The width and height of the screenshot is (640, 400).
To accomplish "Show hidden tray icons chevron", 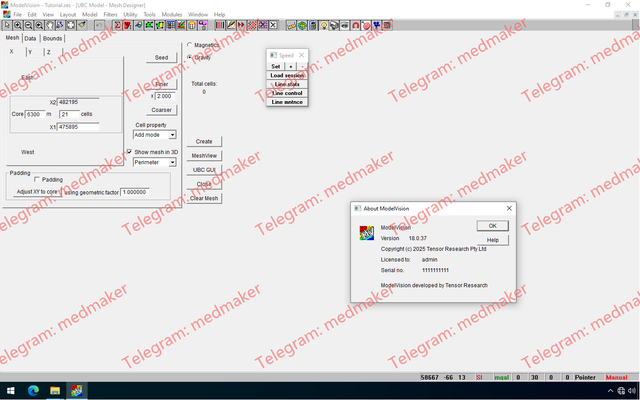I will [x=610, y=391].
